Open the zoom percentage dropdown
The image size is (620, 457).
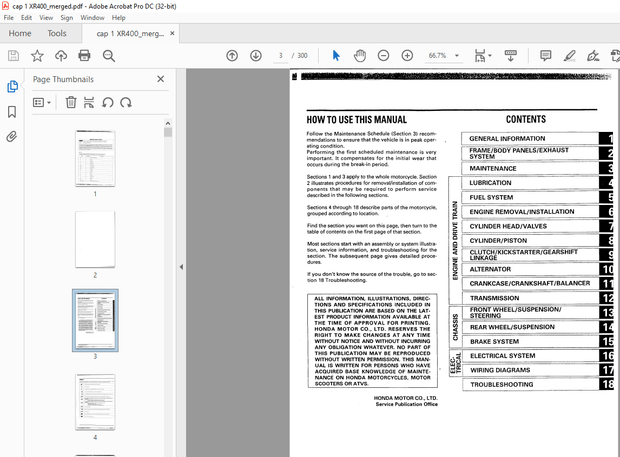(457, 56)
